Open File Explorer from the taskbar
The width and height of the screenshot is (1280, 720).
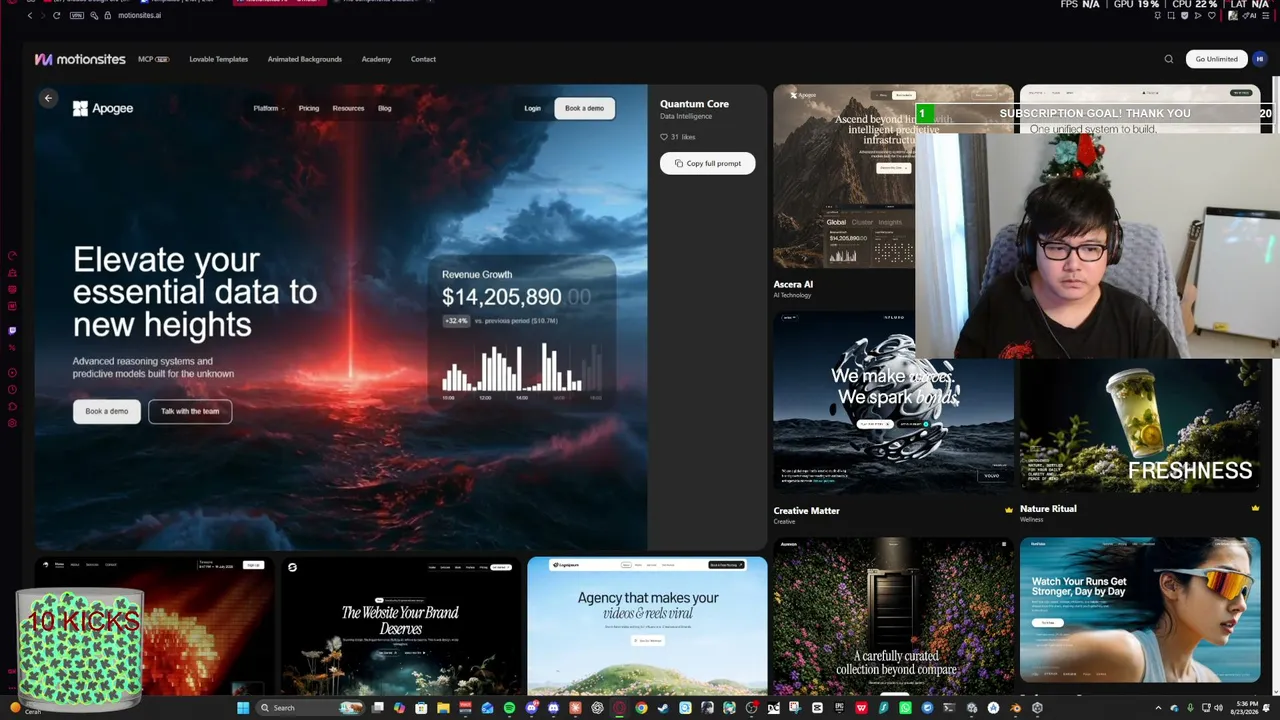click(x=443, y=708)
